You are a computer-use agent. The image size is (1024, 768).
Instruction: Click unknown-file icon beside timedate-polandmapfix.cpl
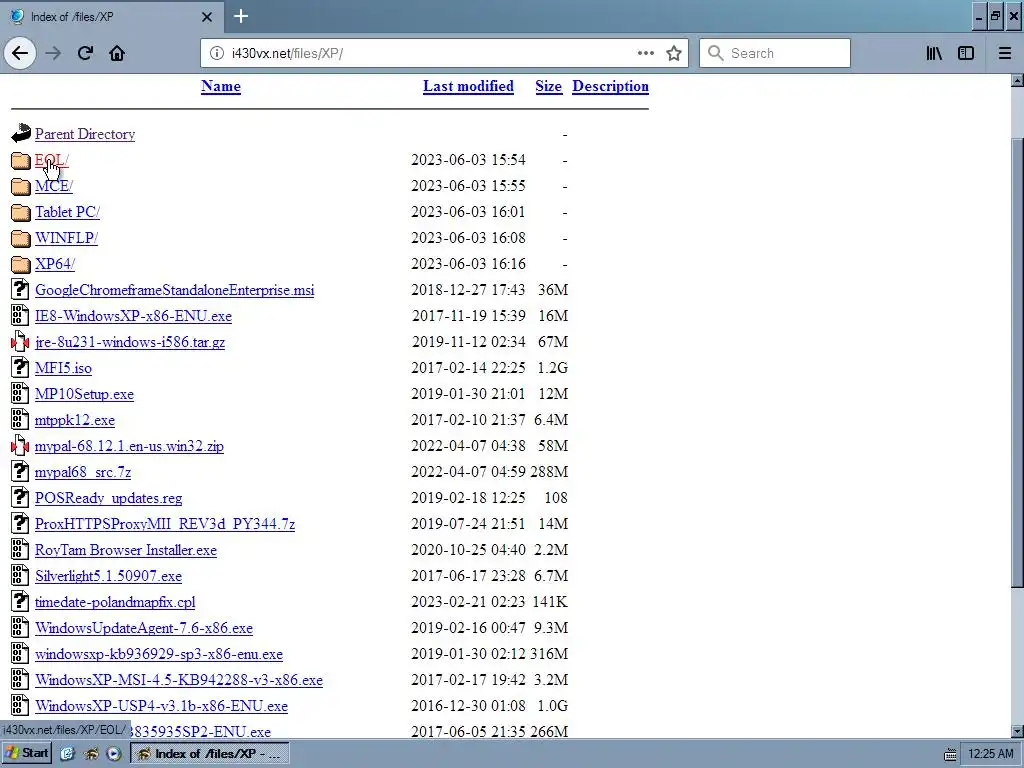[20, 602]
